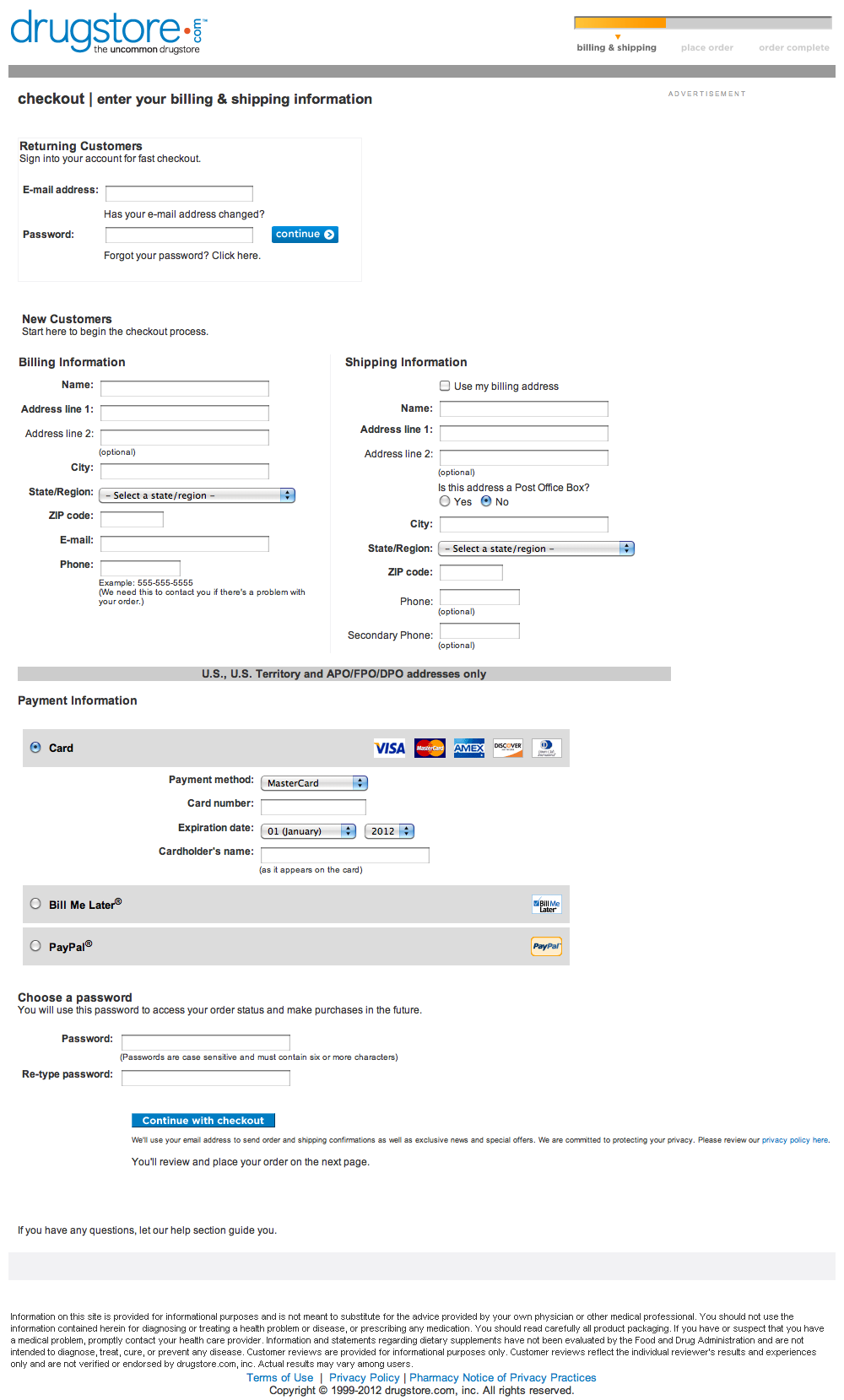844x1400 pixels.
Task: Focus the billing Name field
Action: point(185,388)
